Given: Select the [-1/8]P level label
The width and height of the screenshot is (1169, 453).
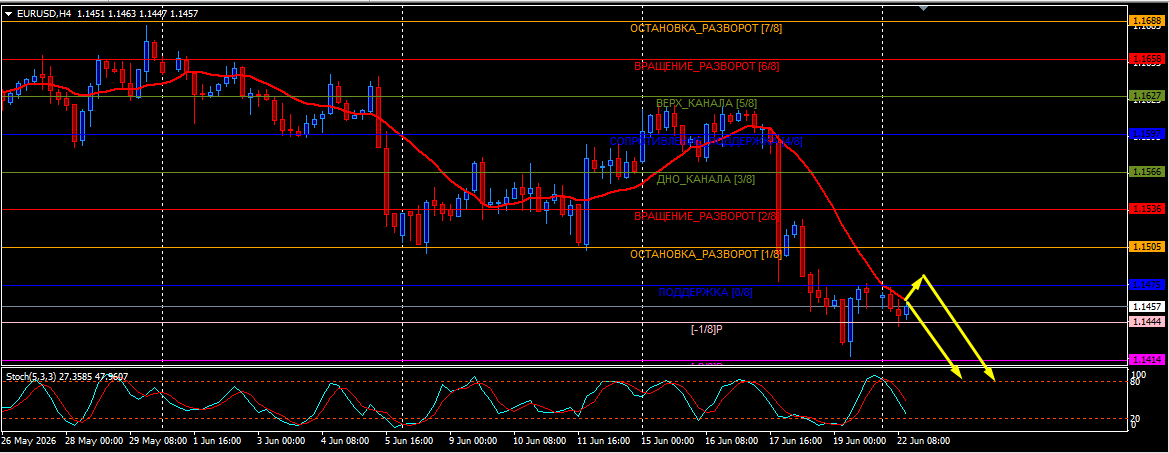Looking at the screenshot, I should [707, 329].
